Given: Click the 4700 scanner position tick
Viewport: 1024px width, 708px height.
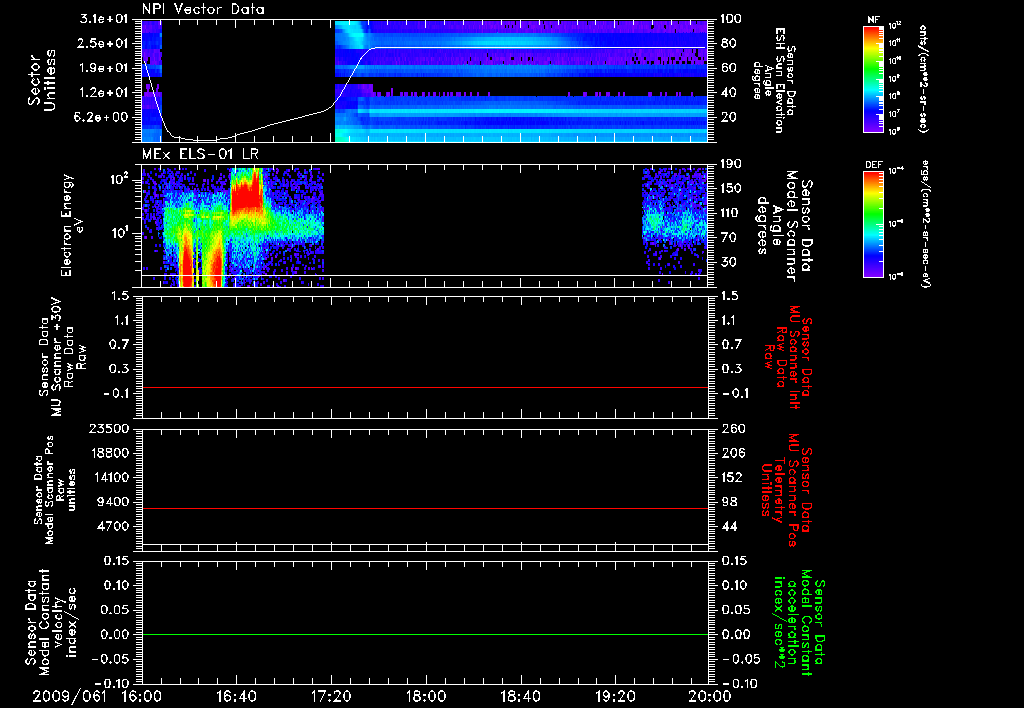Looking at the screenshot, I should pyautogui.click(x=114, y=526).
